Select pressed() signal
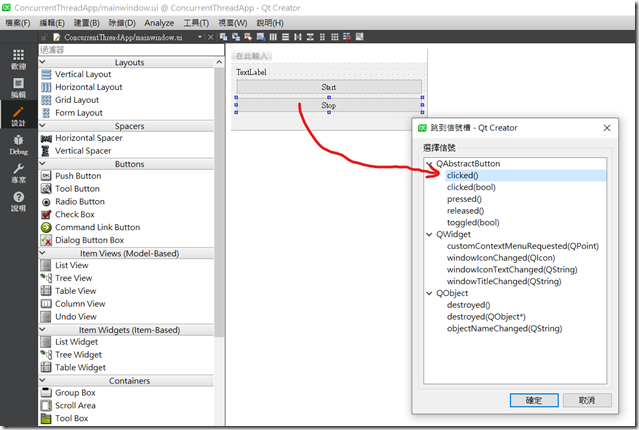 464,199
